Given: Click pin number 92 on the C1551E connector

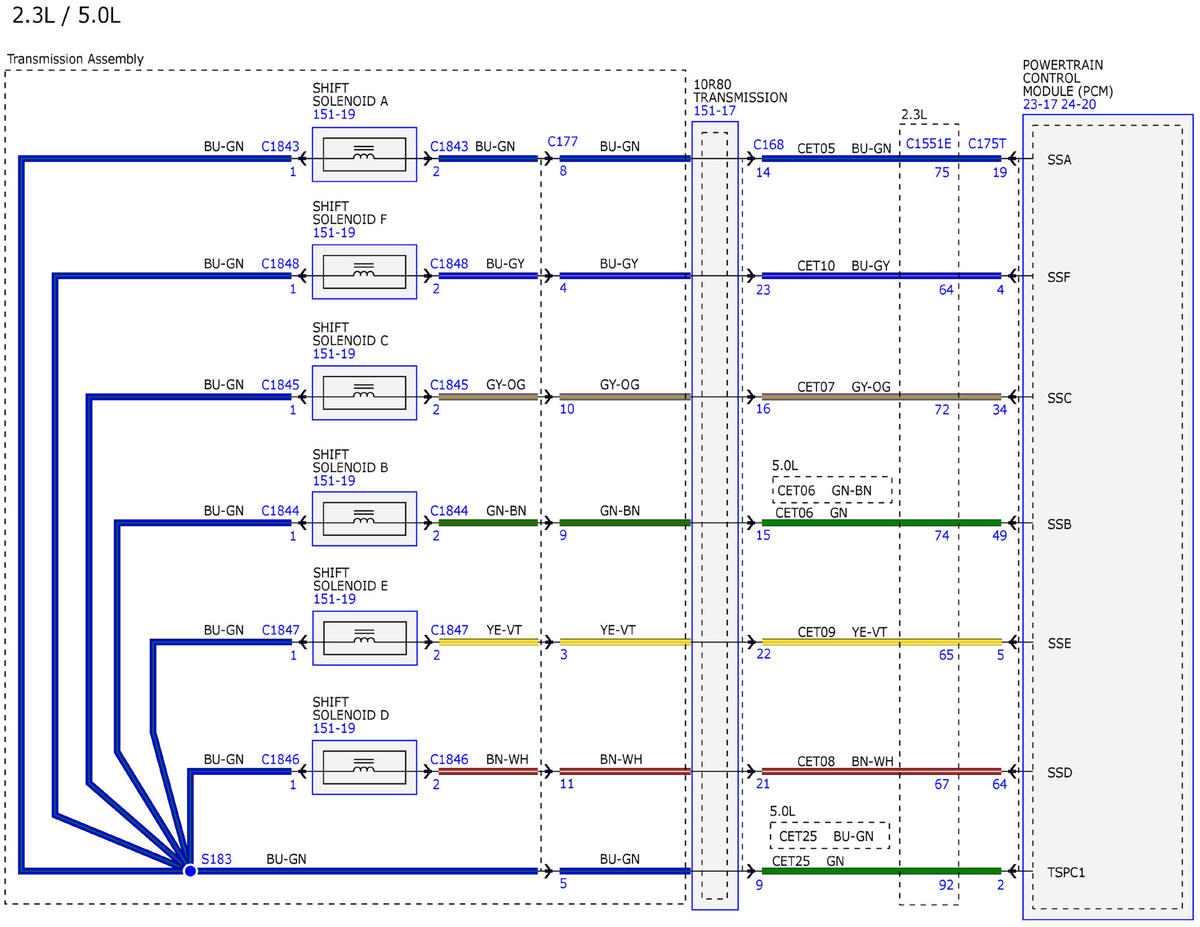Looking at the screenshot, I should 945,885.
